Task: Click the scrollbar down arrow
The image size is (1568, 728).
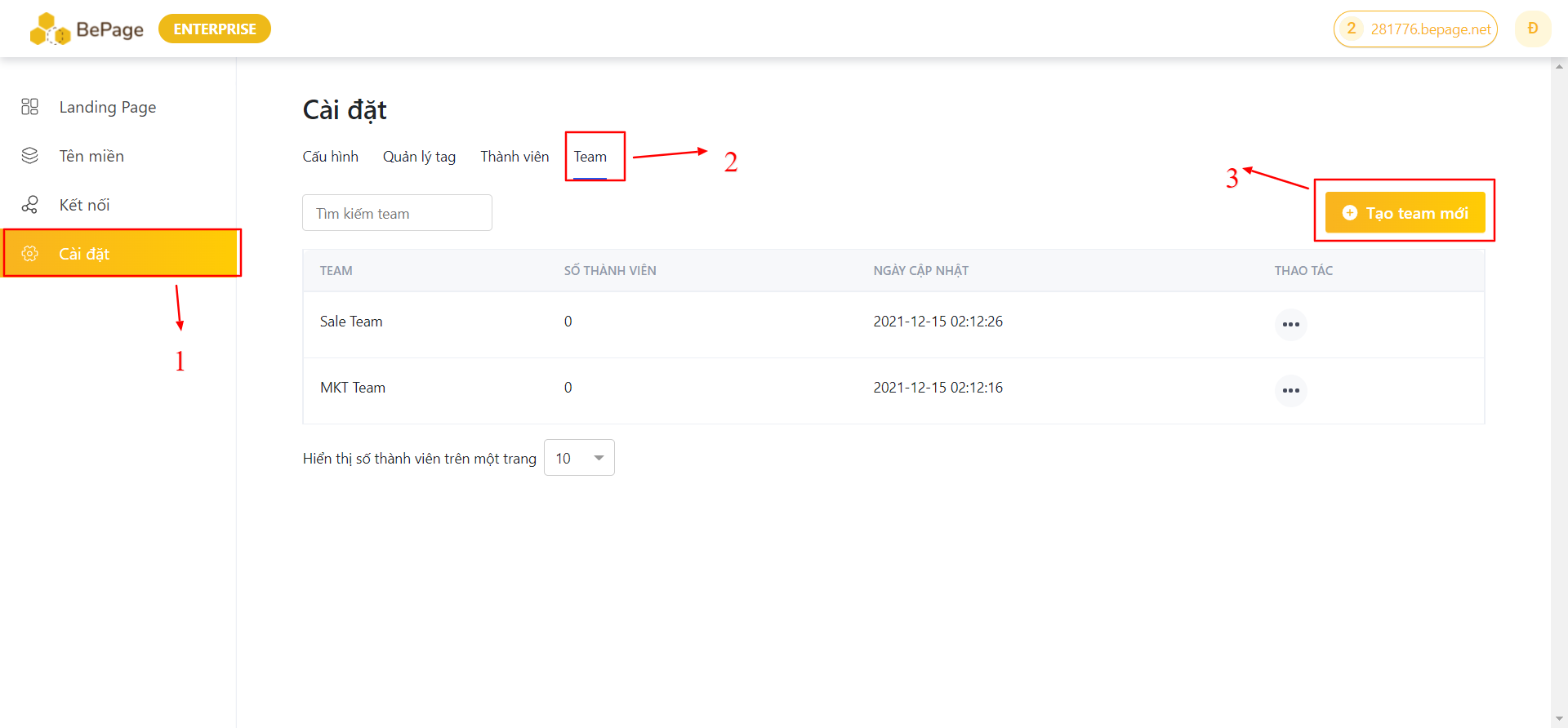Action: (x=1560, y=719)
